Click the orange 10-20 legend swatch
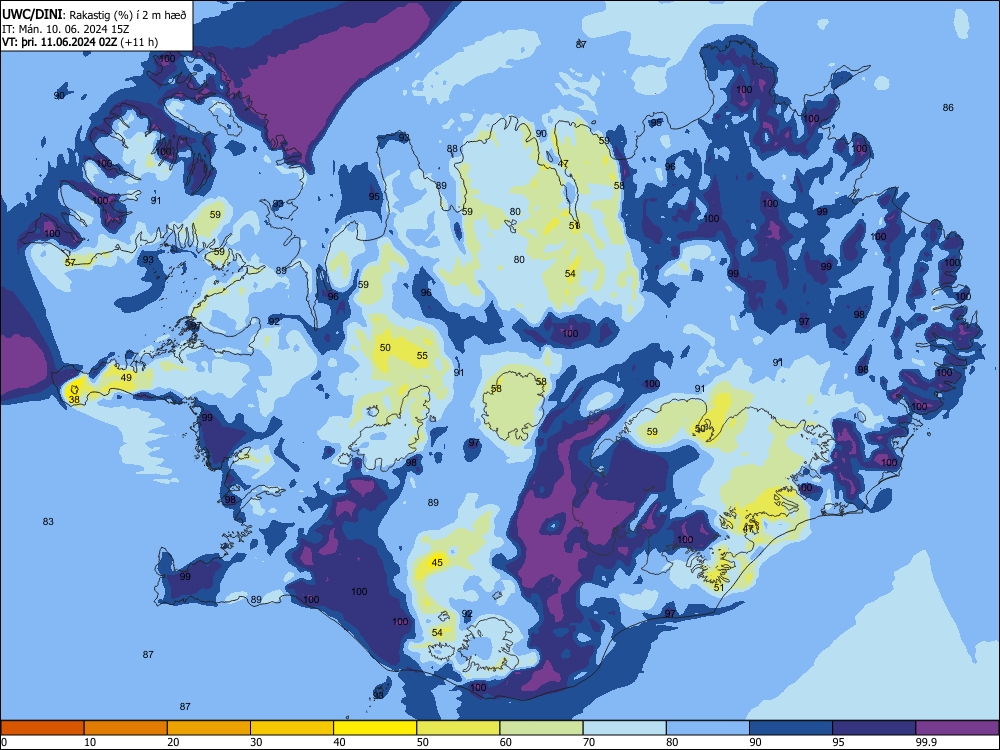The height and width of the screenshot is (750, 1000). coord(126,728)
